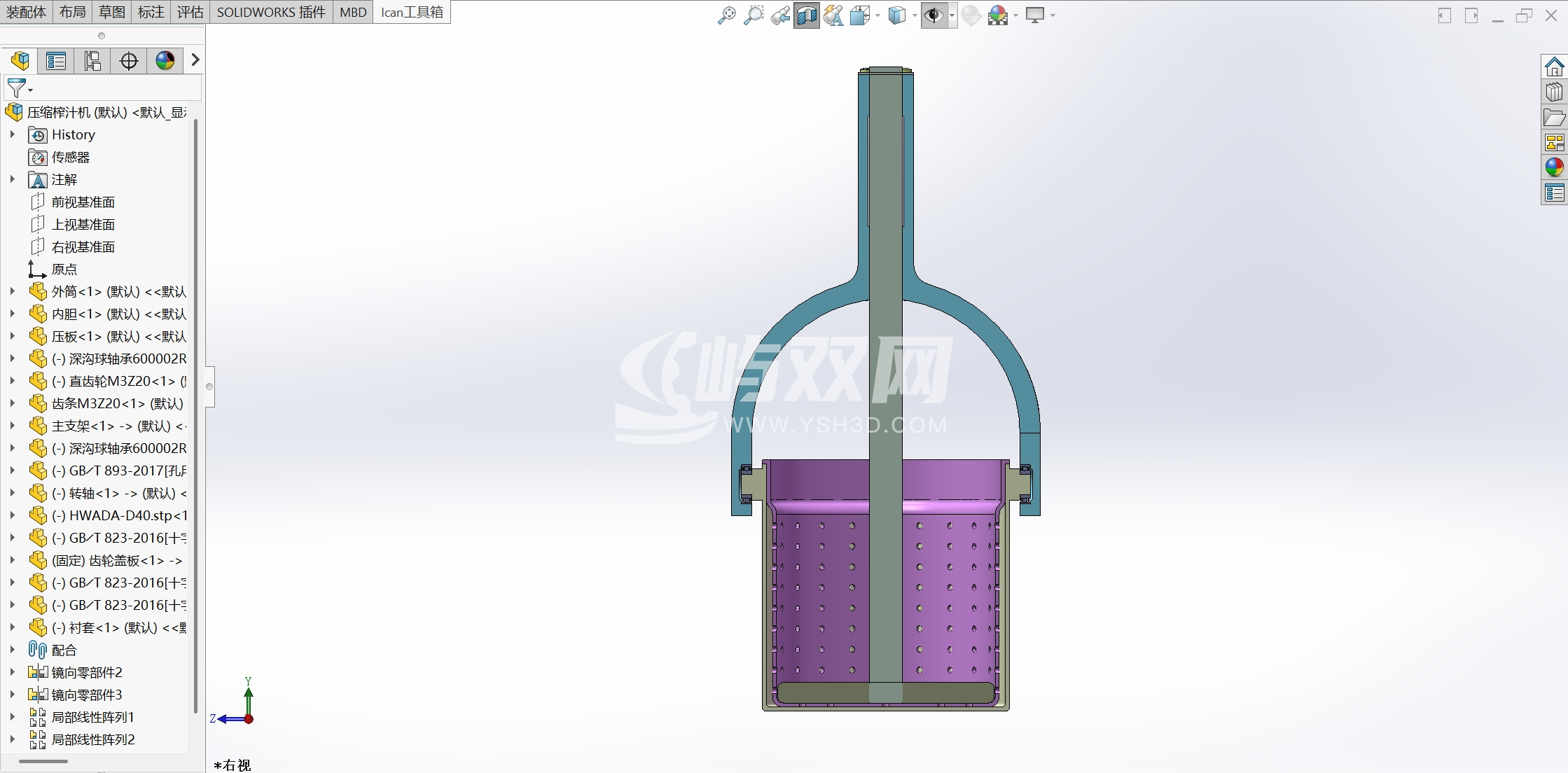1568x773 pixels.
Task: Open Apply Scene icon in view toolbar
Action: 998,15
